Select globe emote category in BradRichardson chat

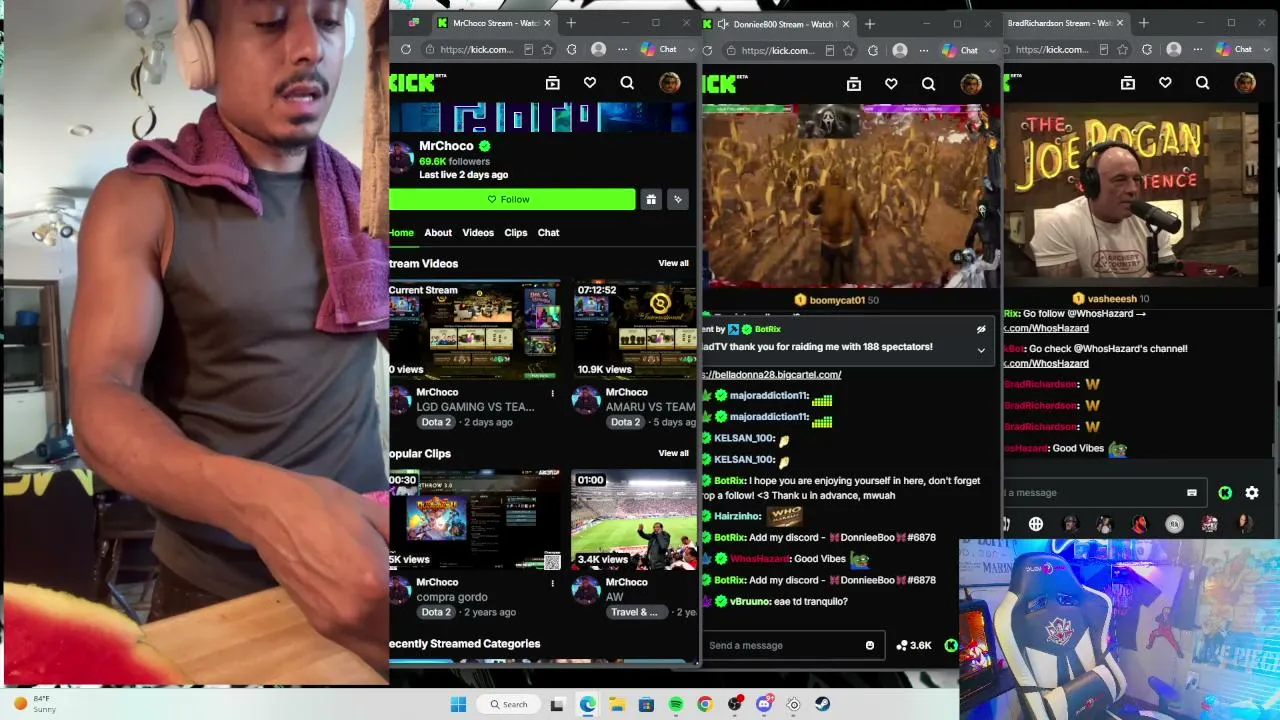pyautogui.click(x=1036, y=524)
